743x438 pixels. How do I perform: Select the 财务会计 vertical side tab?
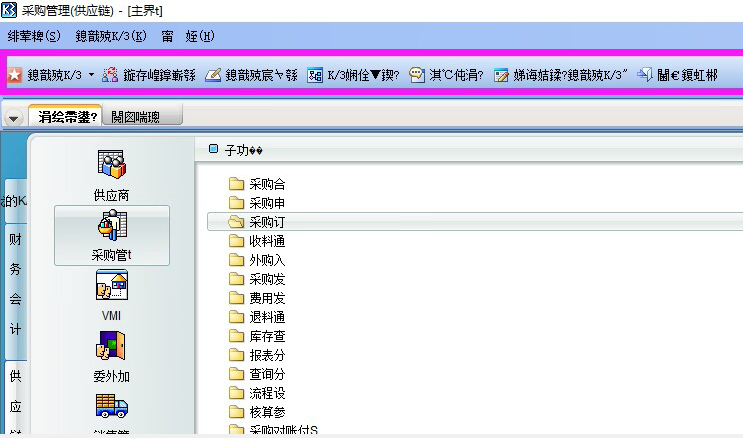pos(15,283)
